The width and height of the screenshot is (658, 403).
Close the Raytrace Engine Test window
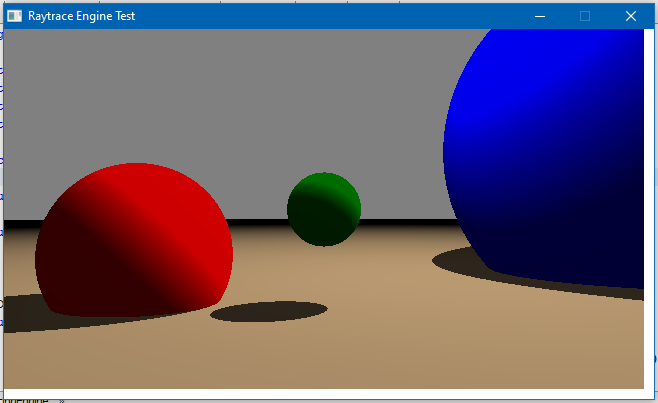click(630, 16)
